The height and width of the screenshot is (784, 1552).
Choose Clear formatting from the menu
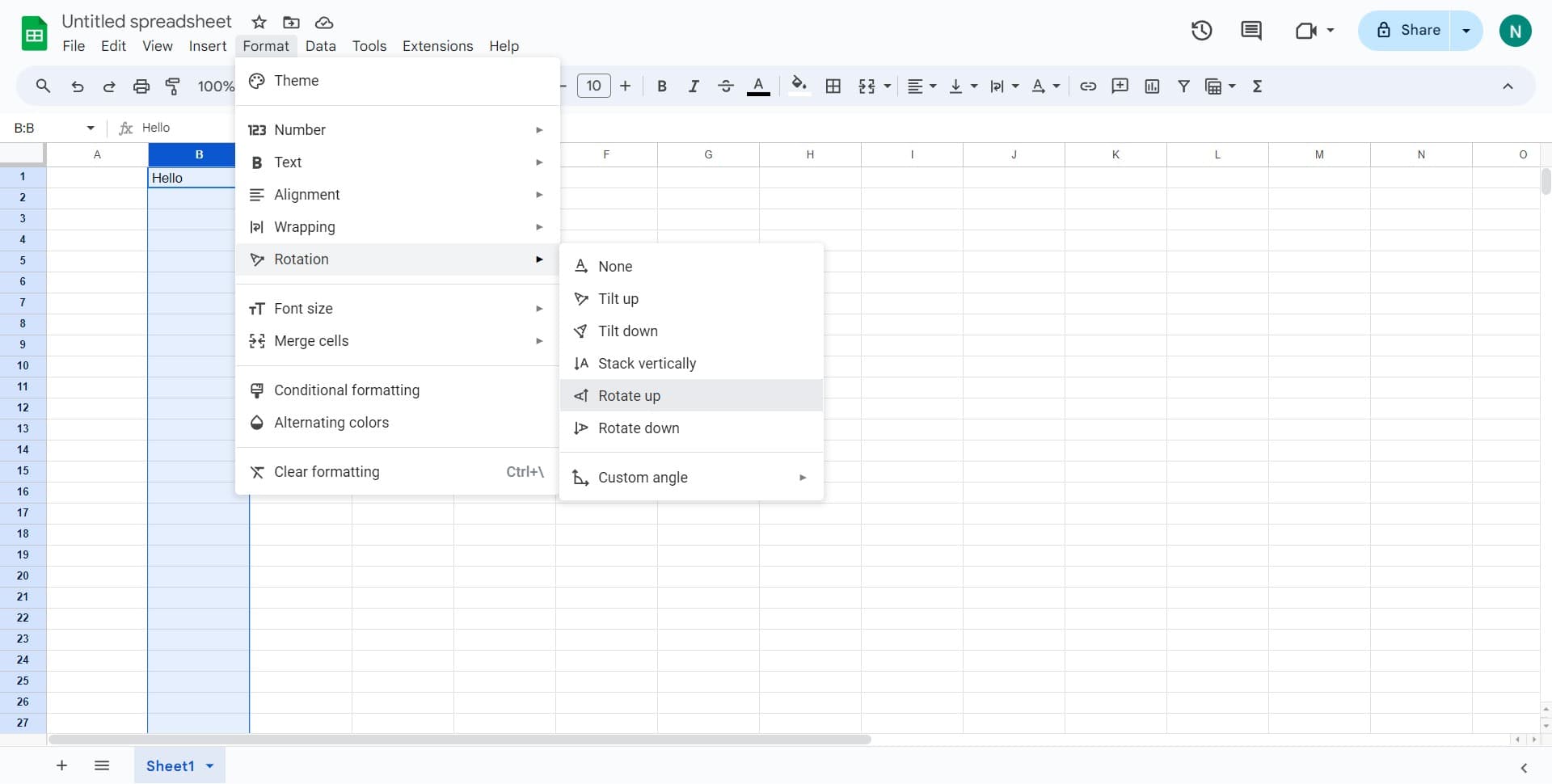[326, 471]
